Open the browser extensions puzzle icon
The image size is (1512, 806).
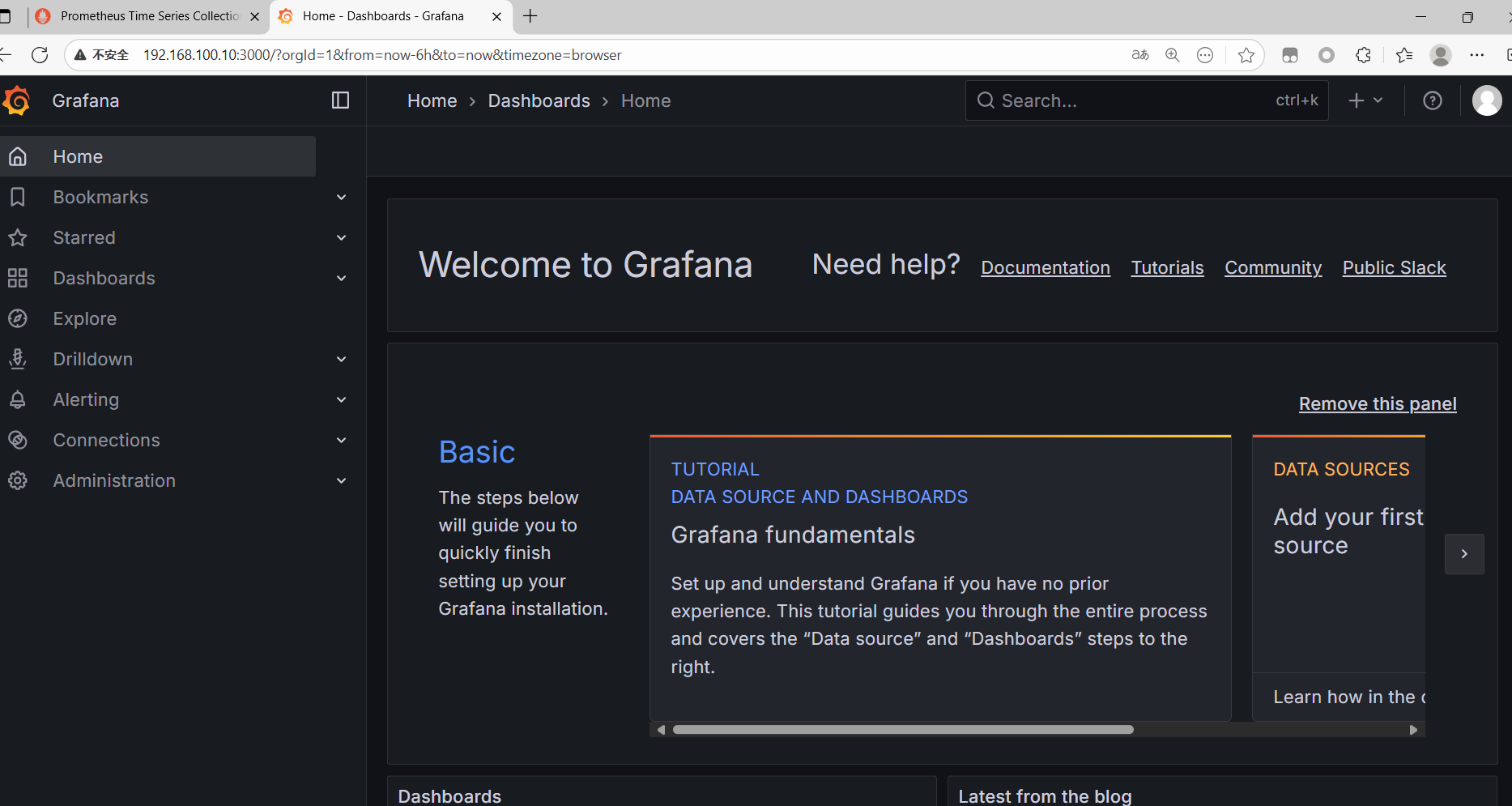point(1364,55)
